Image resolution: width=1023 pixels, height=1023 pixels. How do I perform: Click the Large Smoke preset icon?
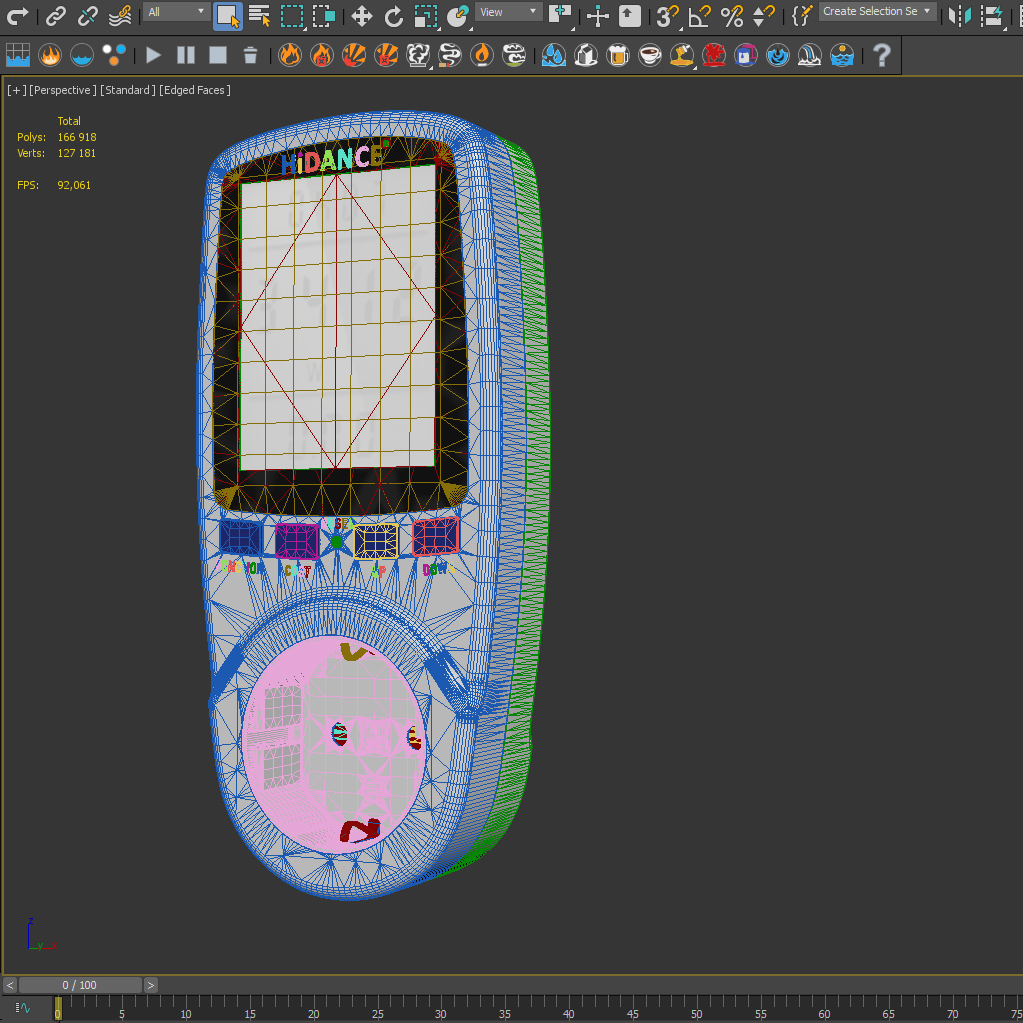[x=418, y=55]
